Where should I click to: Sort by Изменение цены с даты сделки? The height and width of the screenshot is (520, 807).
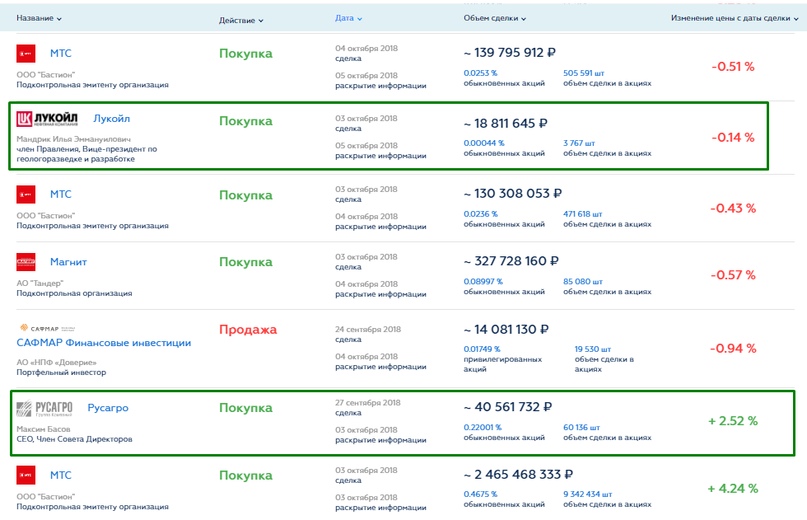734,18
